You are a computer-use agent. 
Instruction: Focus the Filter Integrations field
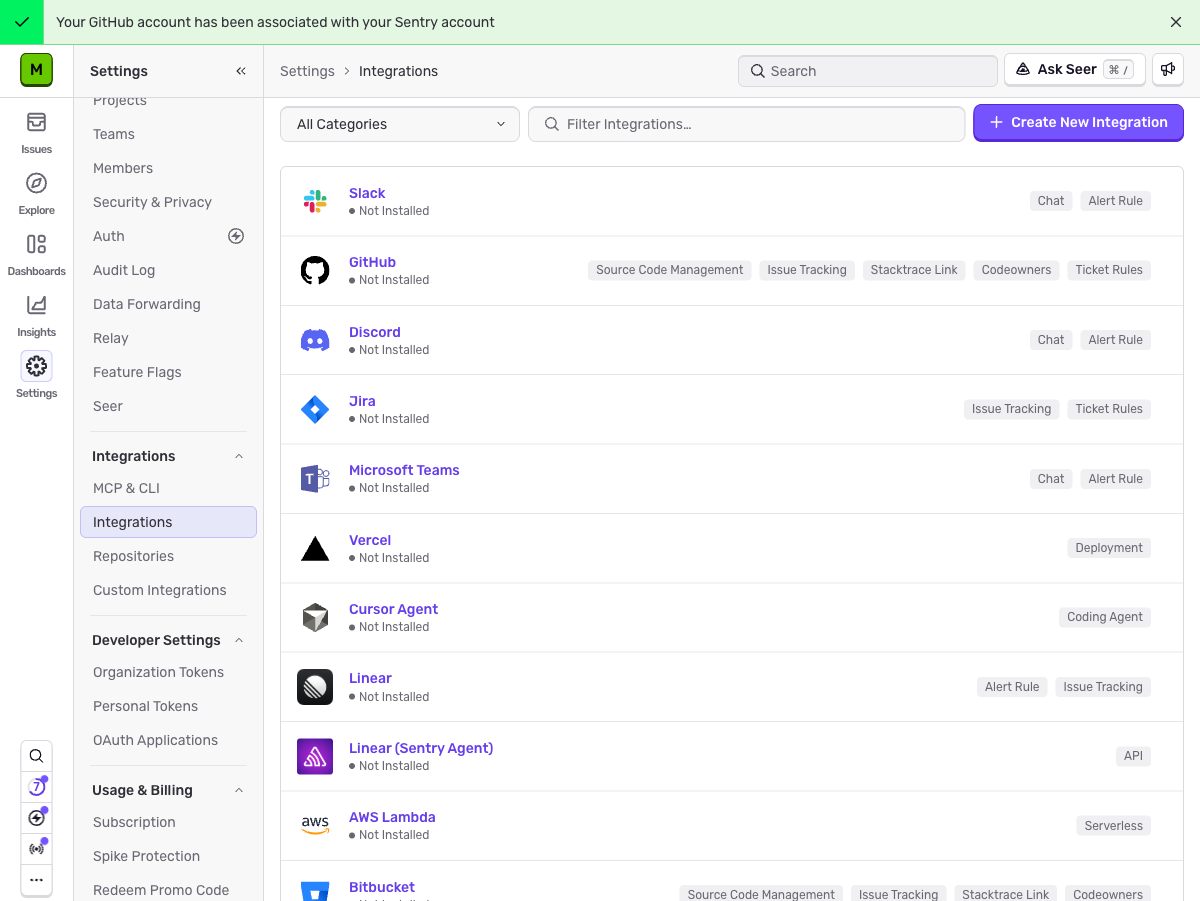pyautogui.click(x=746, y=124)
